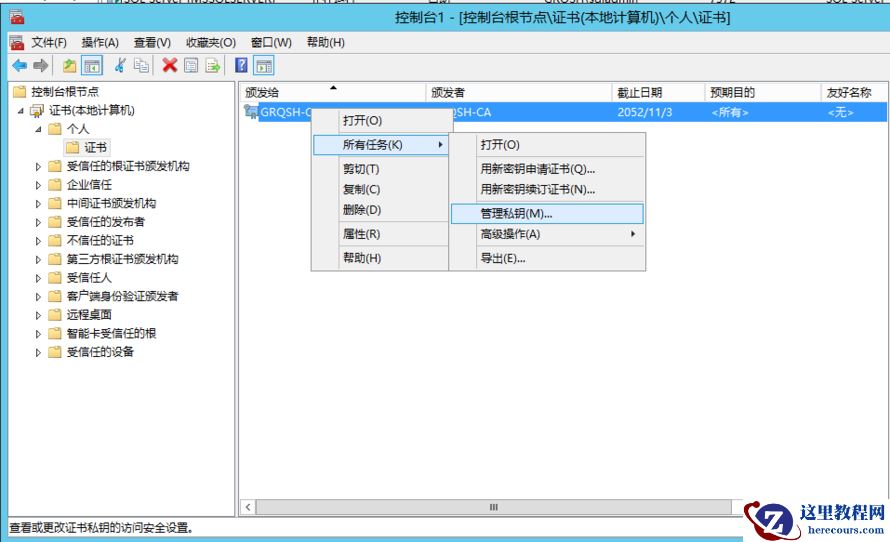Click the Up one level folder icon
The image size is (890, 542).
(x=69, y=66)
